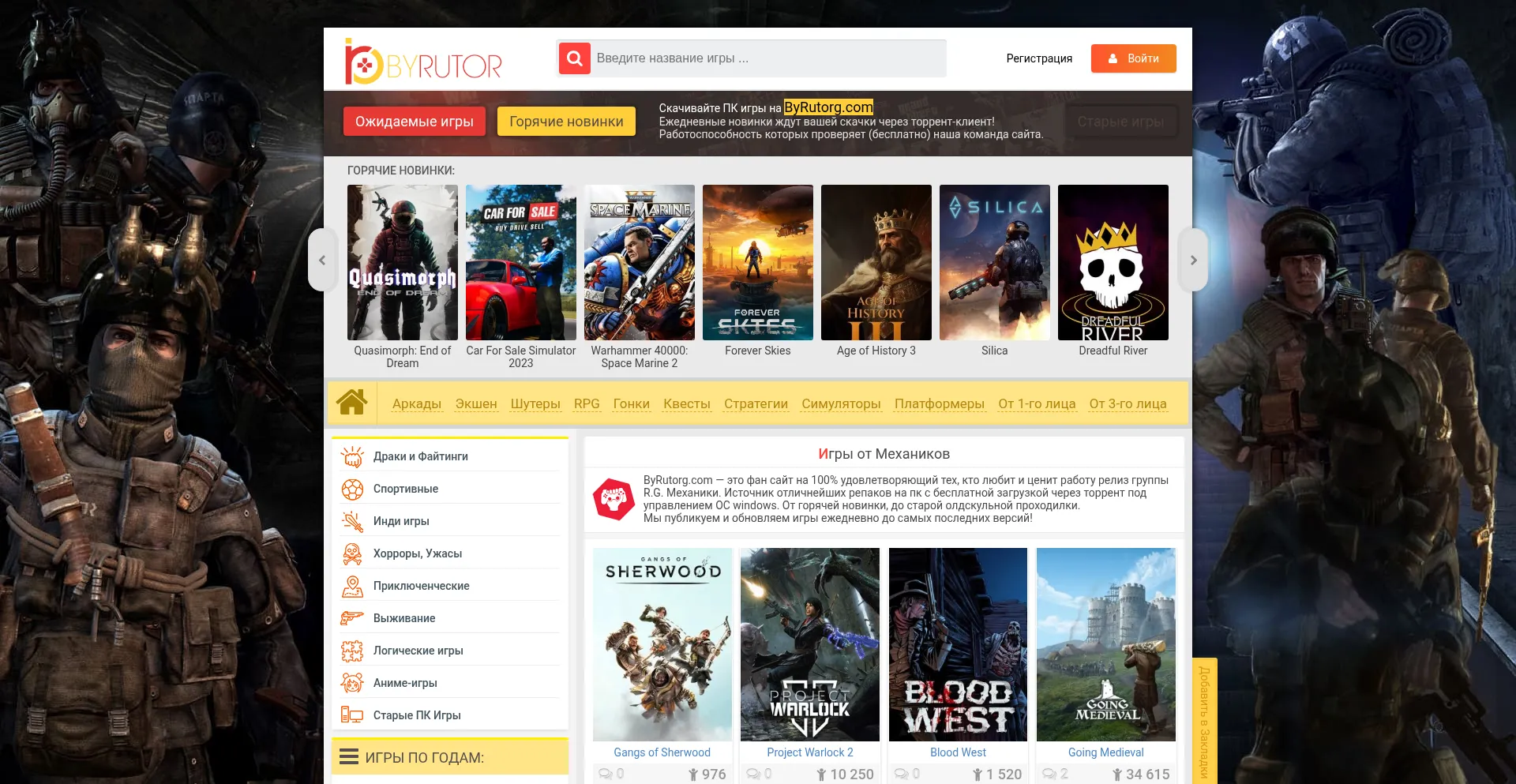
Task: Open Silica game cover
Action: pyautogui.click(x=995, y=262)
